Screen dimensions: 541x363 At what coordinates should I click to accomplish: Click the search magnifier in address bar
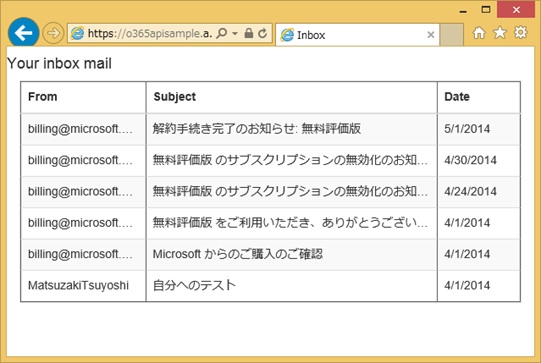[x=222, y=33]
